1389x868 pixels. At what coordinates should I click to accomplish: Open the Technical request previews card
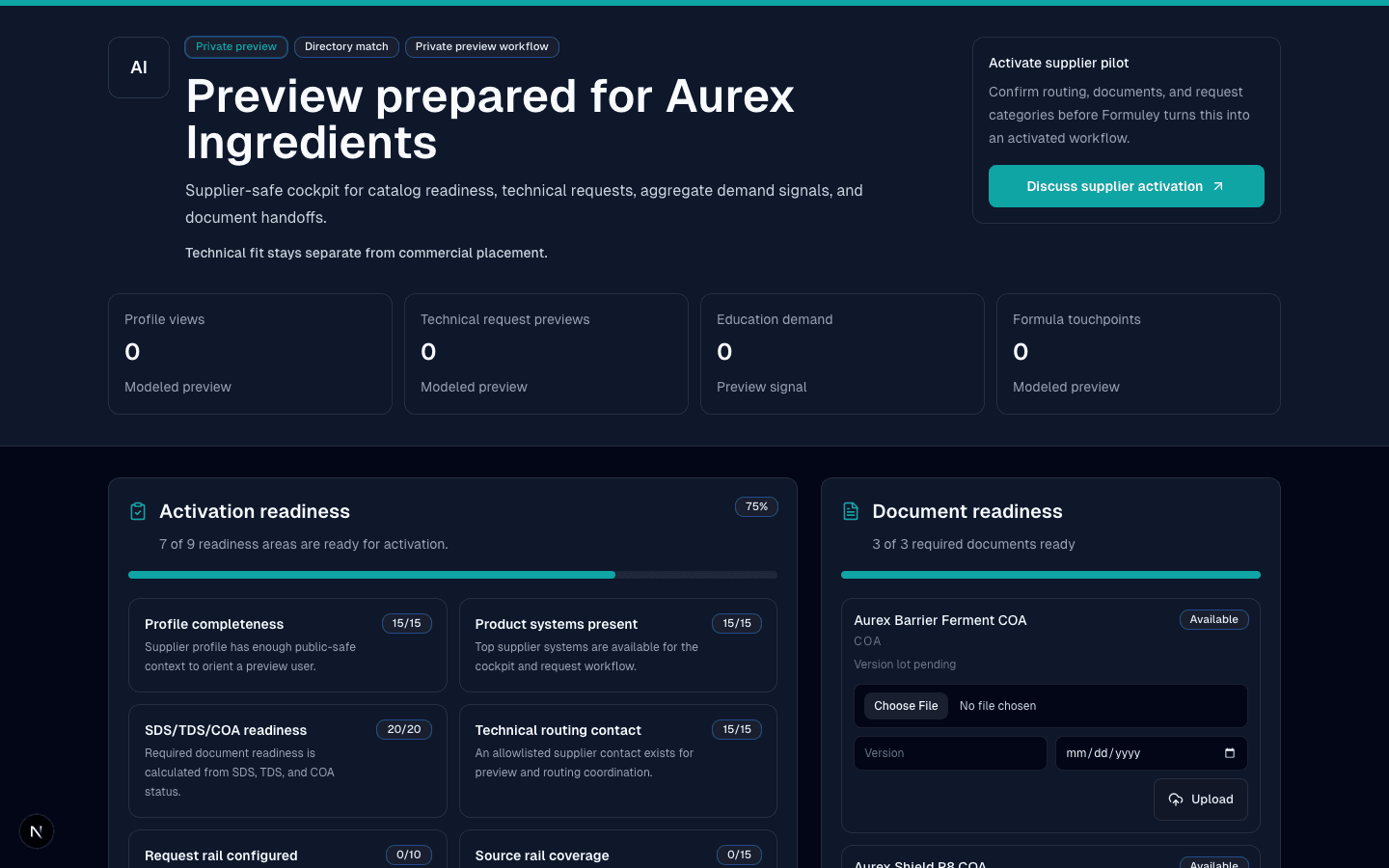546,354
